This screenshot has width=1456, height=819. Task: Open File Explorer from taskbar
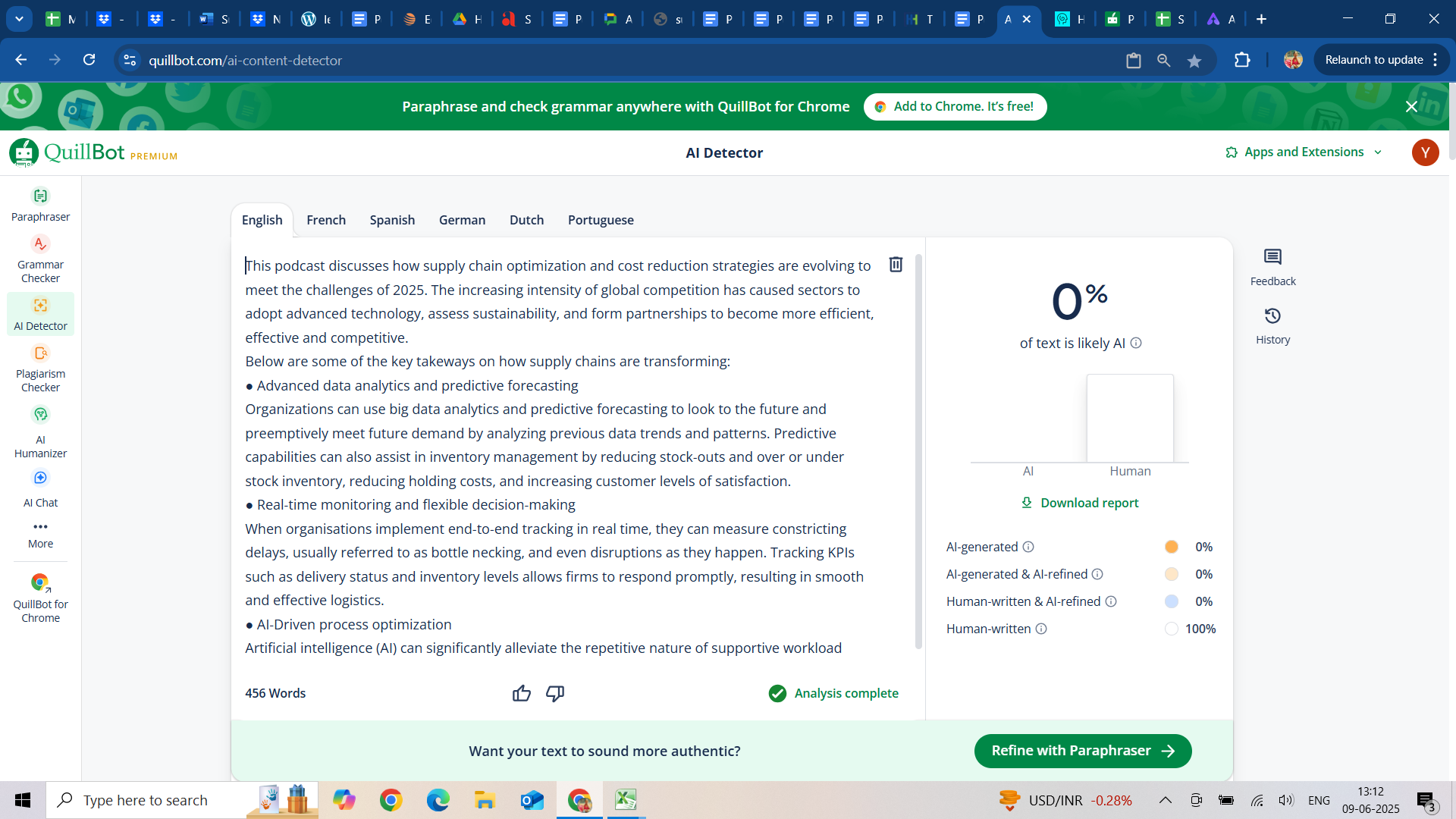click(x=485, y=800)
